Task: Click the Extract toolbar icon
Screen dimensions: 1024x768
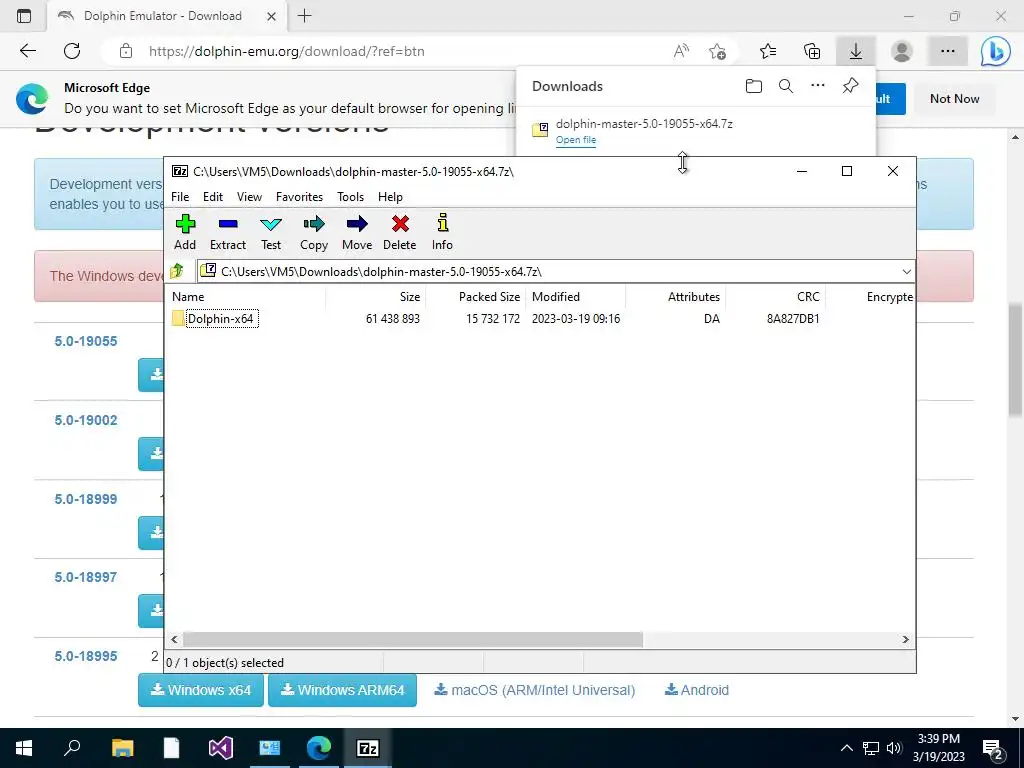Action: 228,232
